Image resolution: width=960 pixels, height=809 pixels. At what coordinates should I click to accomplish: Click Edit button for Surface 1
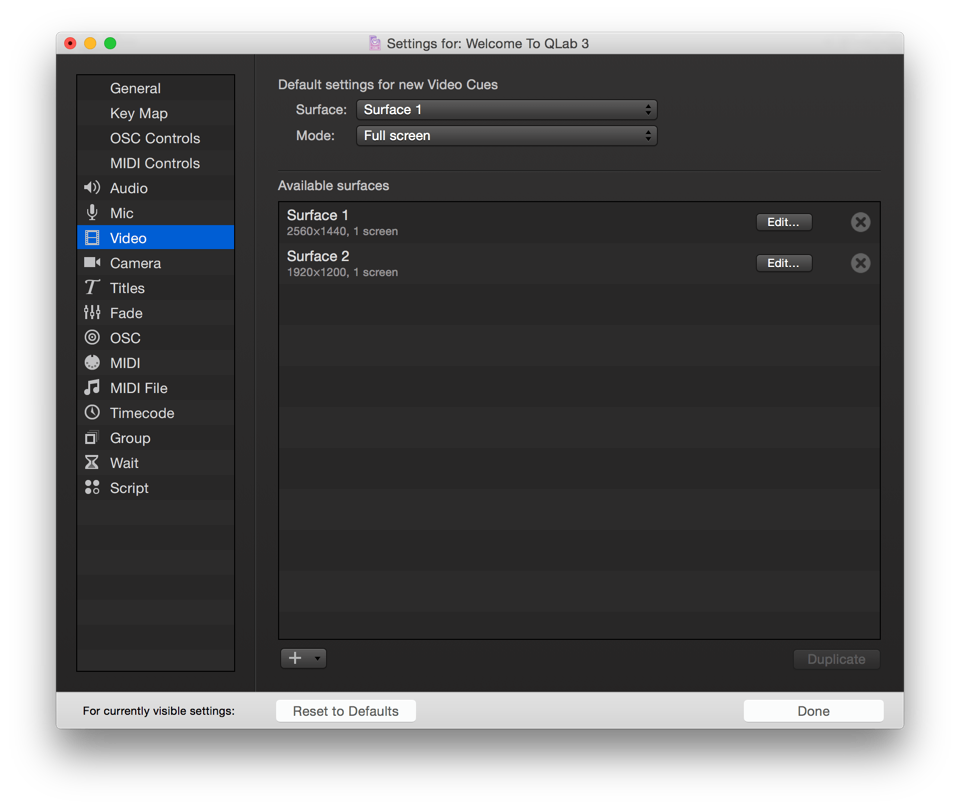[783, 222]
